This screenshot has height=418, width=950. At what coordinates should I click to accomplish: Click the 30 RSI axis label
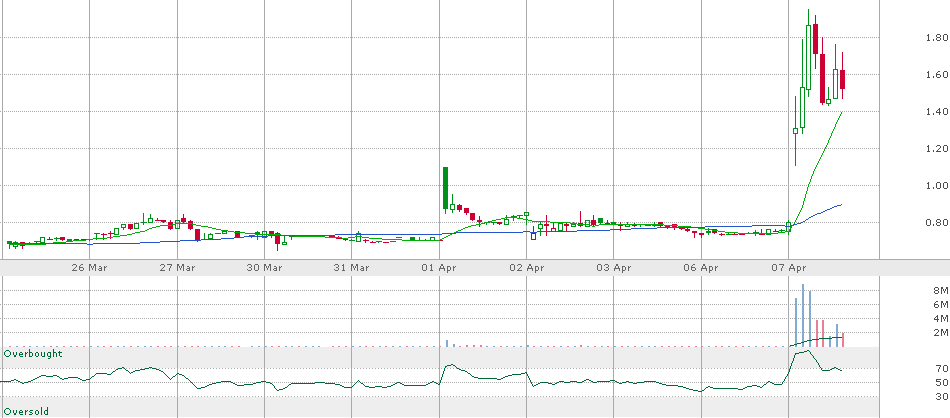(942, 396)
